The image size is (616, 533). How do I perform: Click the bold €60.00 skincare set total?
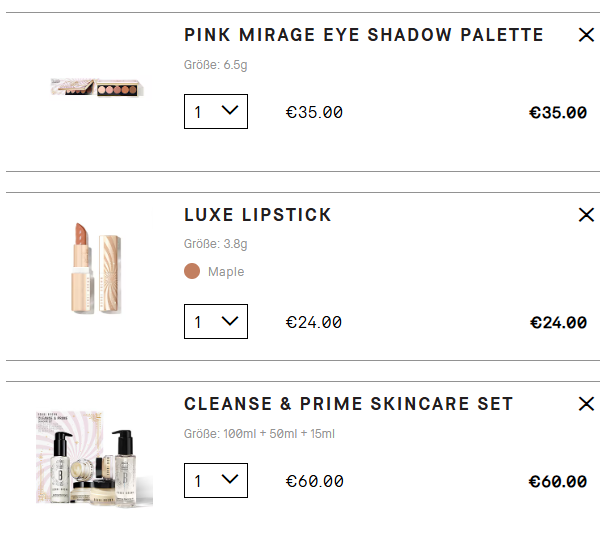point(557,482)
